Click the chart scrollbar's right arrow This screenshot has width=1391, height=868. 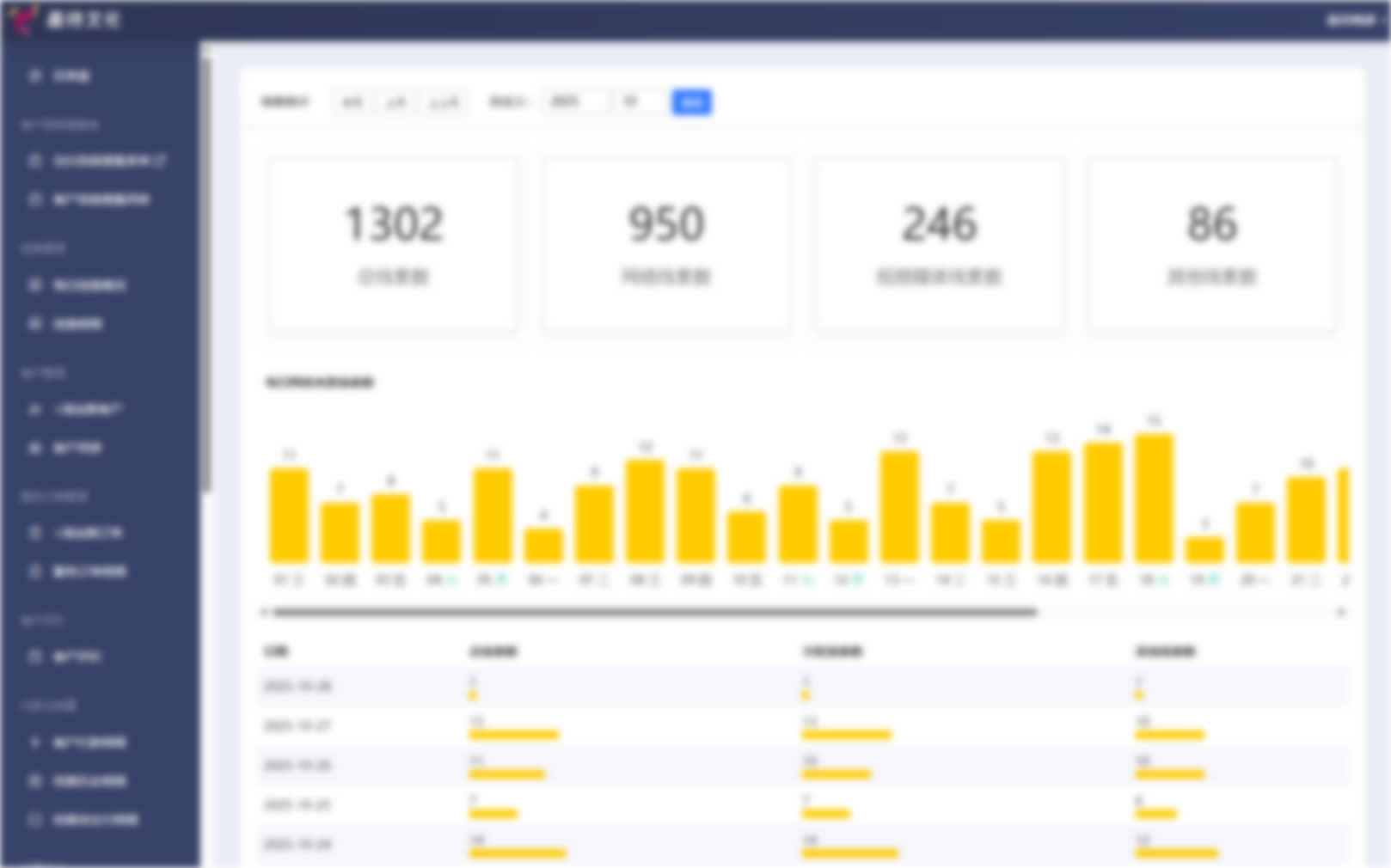click(1340, 613)
